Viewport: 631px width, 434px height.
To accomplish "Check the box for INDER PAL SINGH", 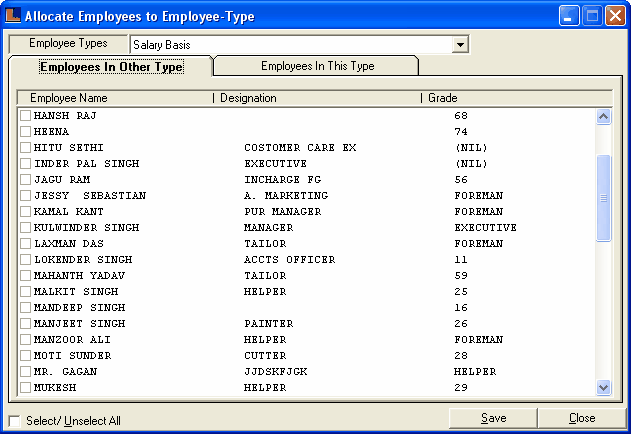I will [x=25, y=163].
